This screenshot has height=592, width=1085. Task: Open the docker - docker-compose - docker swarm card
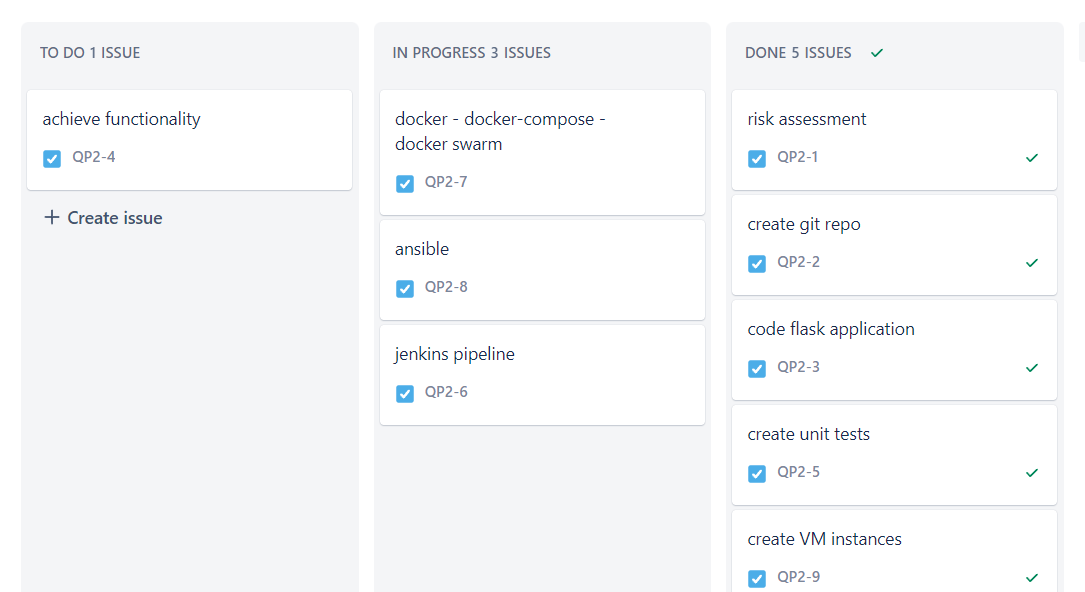500,130
